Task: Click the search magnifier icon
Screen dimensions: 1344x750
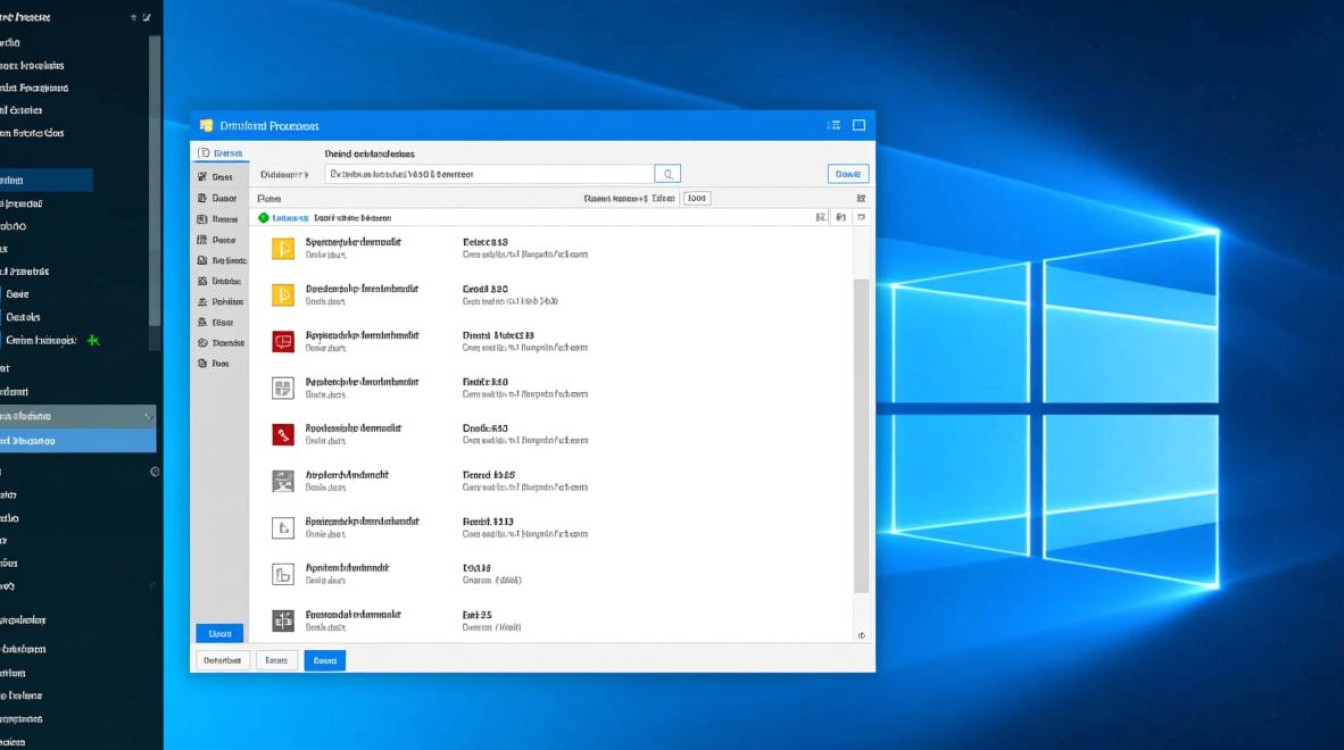Action: point(667,173)
